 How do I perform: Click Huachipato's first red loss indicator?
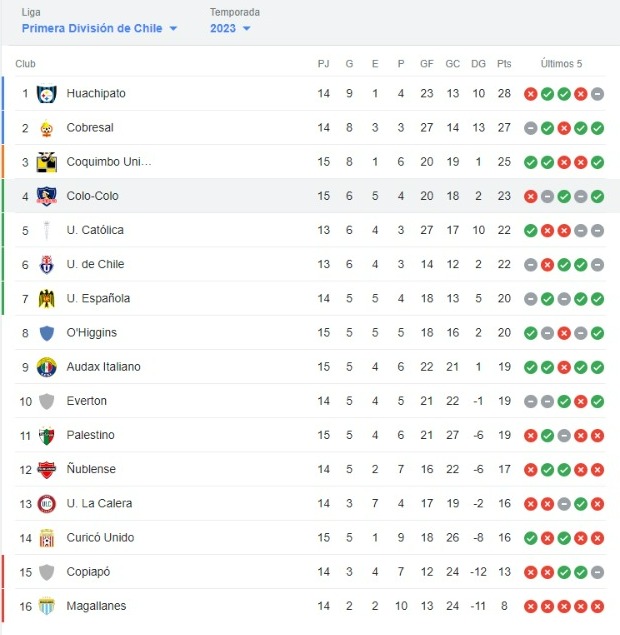(531, 94)
